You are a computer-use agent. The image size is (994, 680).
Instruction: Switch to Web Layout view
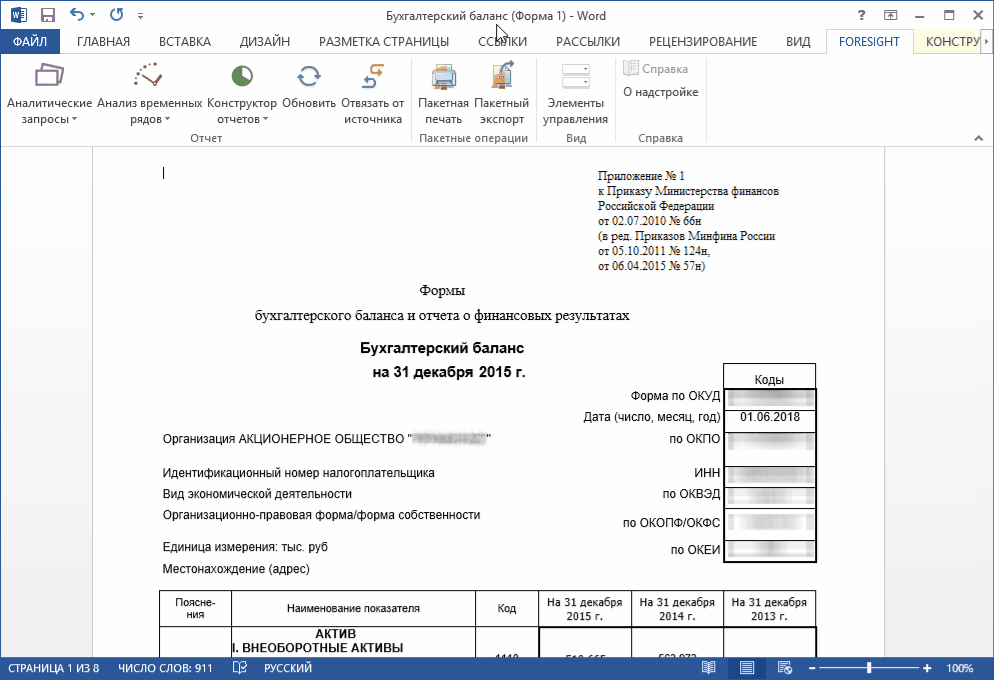pyautogui.click(x=785, y=668)
